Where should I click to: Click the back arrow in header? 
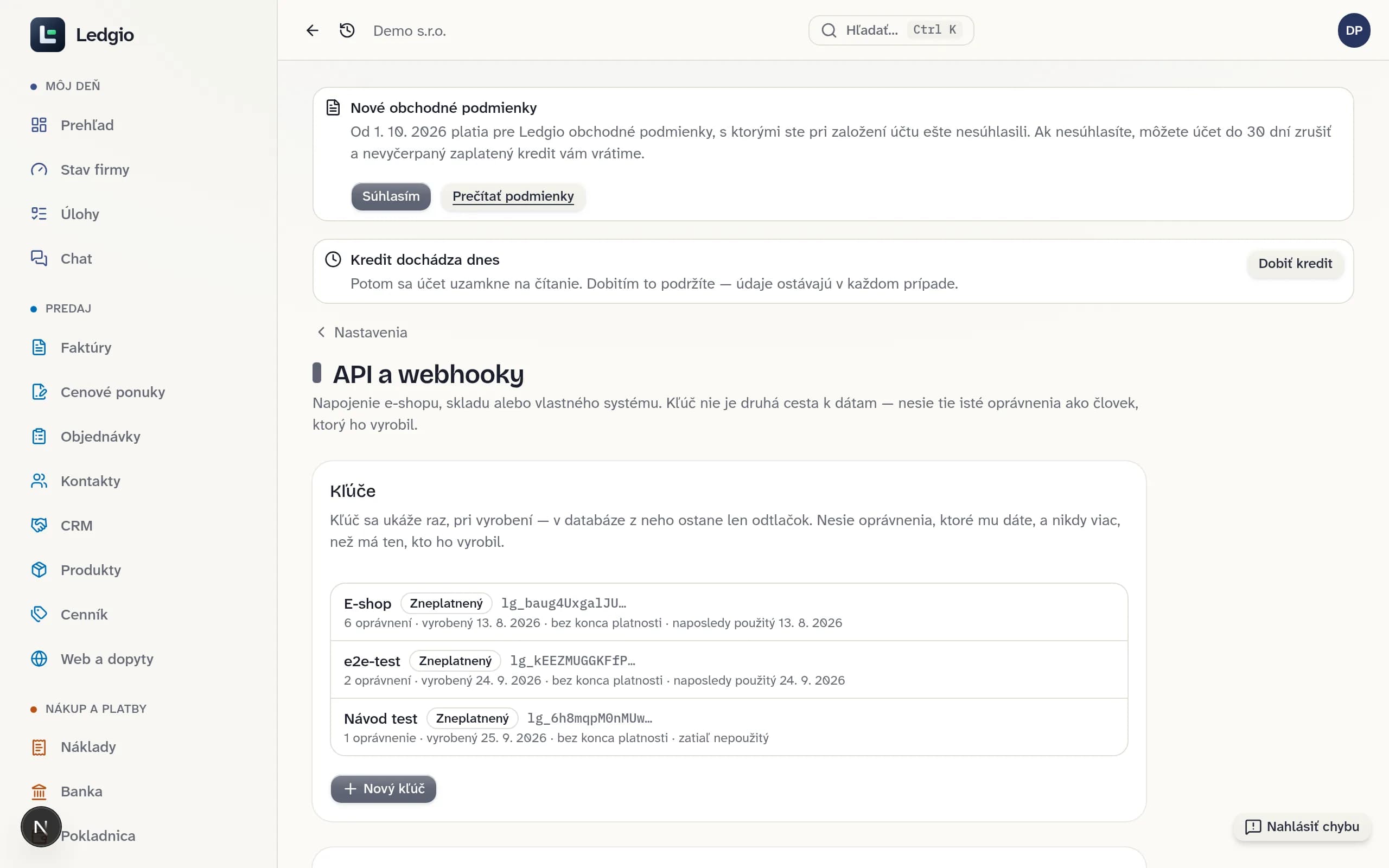[312, 30]
